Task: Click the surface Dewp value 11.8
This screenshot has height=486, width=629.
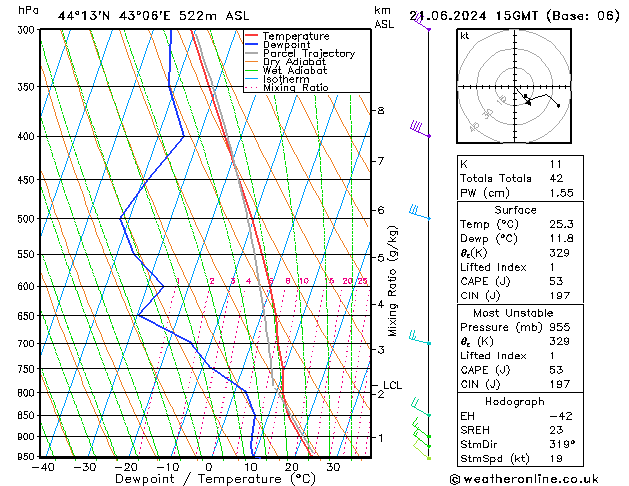Action: point(561,239)
